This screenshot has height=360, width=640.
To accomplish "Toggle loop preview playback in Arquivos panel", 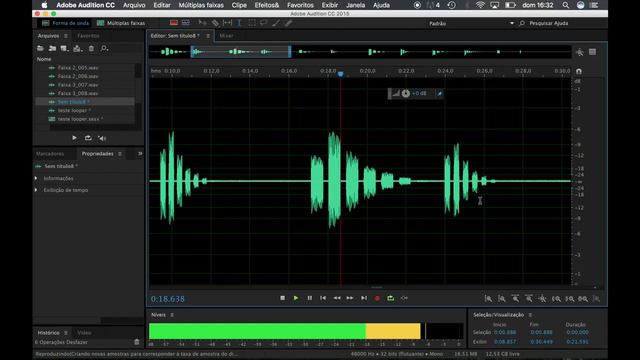I will pyautogui.click(x=88, y=138).
